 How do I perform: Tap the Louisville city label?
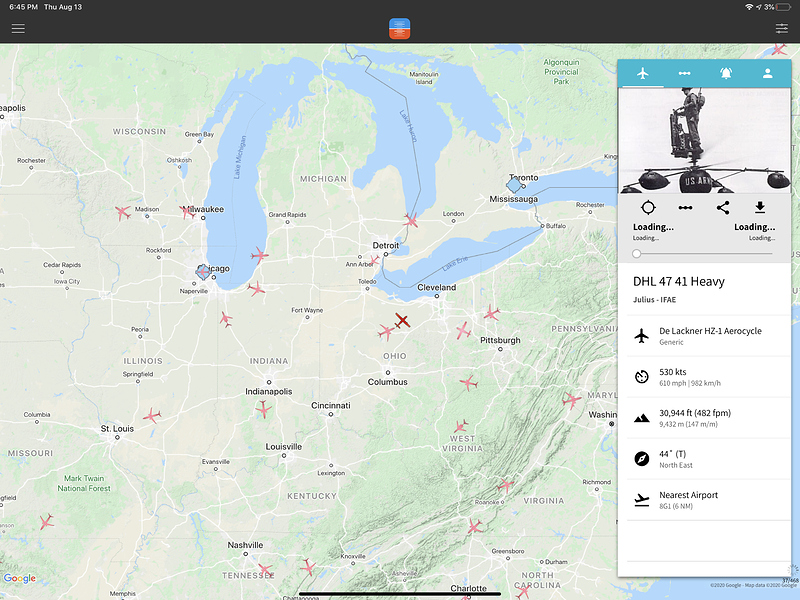tap(284, 446)
